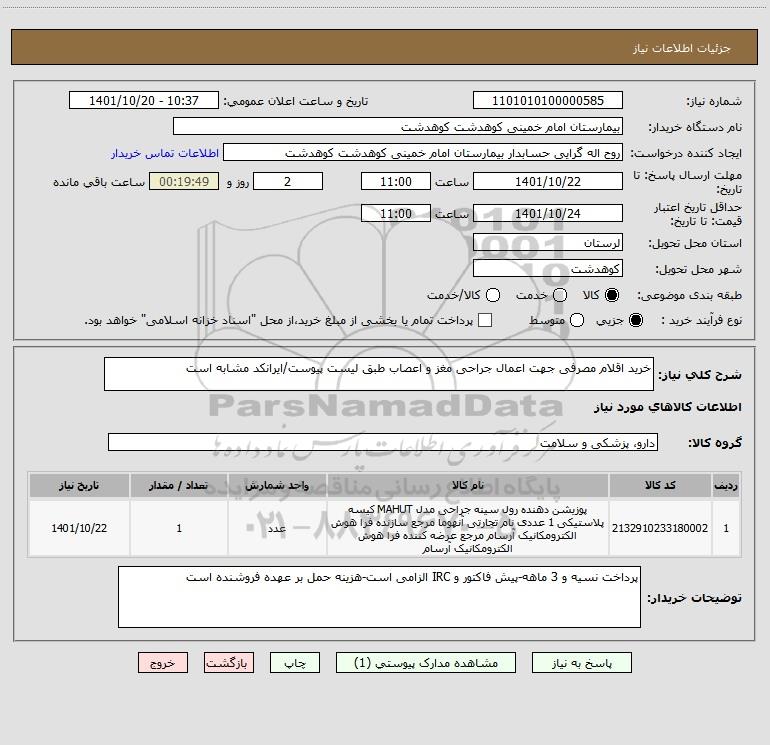Select the کالا radio button
The image size is (770, 745).
[x=612, y=295]
